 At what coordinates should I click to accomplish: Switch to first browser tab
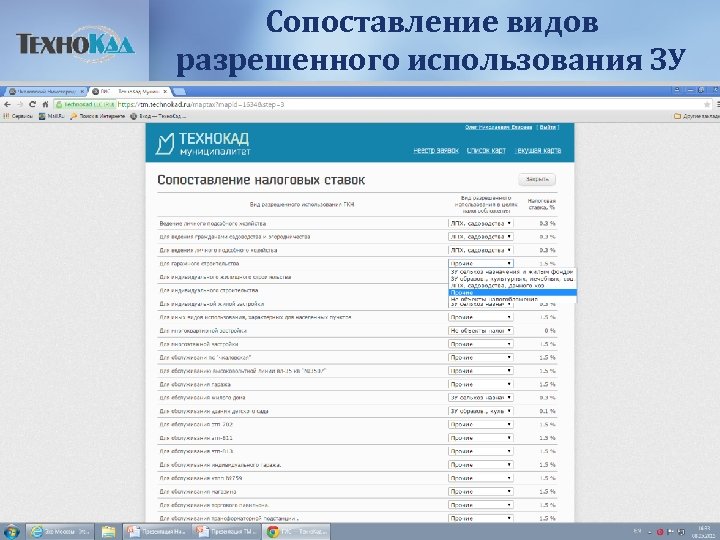(46, 91)
